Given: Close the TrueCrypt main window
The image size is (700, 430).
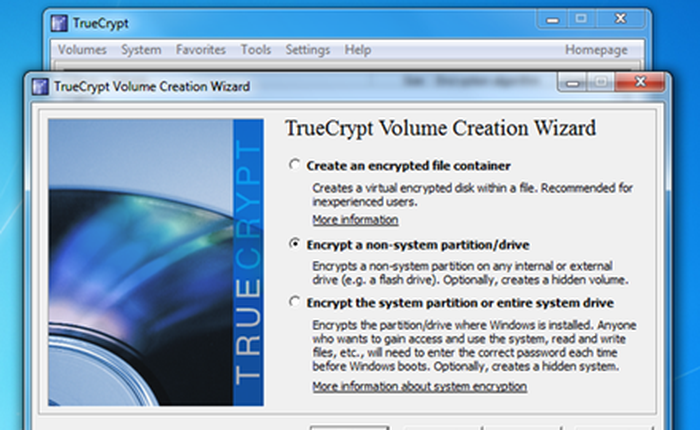Looking at the screenshot, I should [x=621, y=19].
